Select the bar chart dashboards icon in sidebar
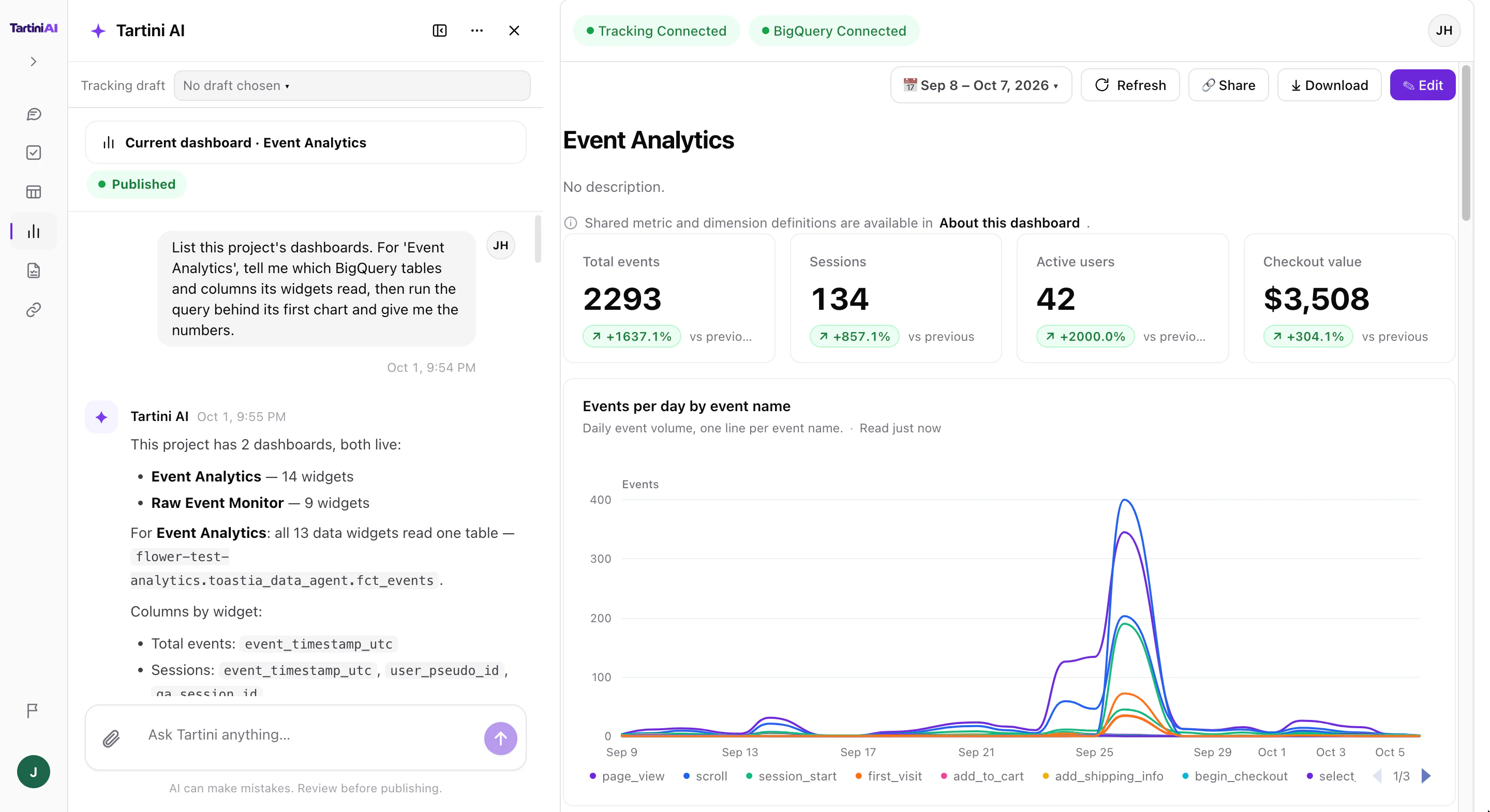This screenshot has height=812, width=1490. [34, 231]
